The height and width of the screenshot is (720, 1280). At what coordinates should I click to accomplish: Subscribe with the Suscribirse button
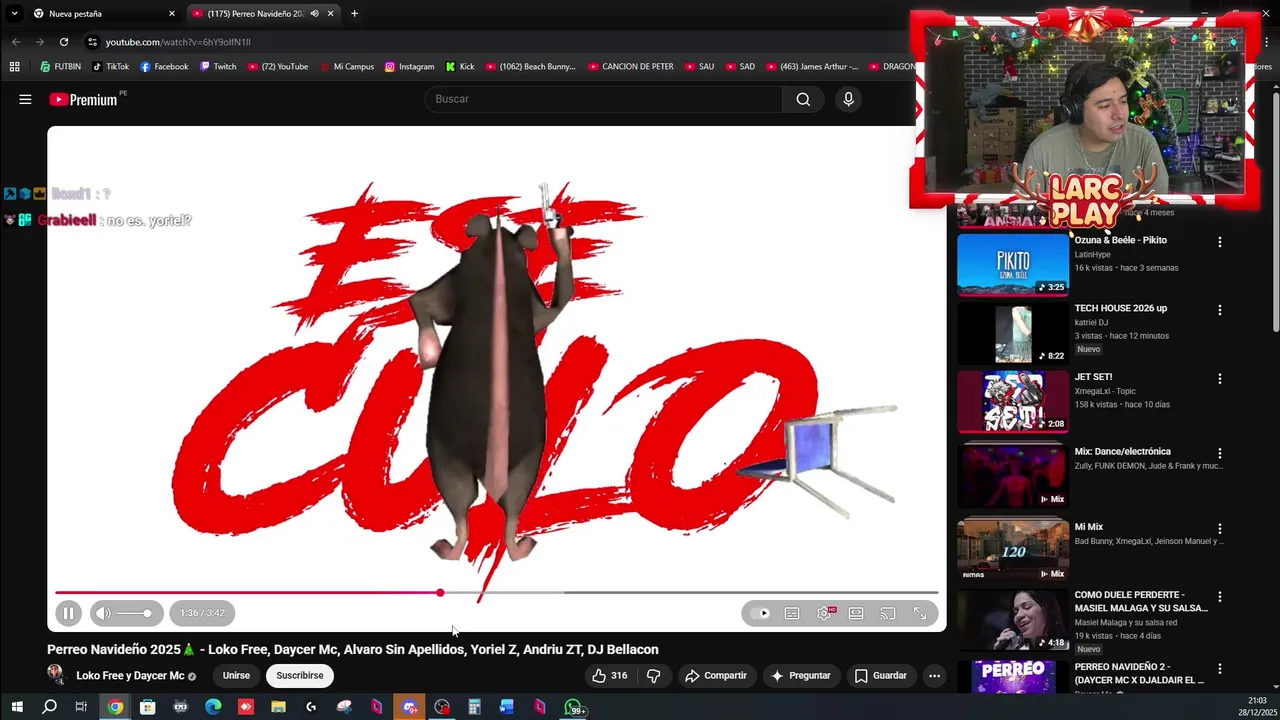click(300, 675)
